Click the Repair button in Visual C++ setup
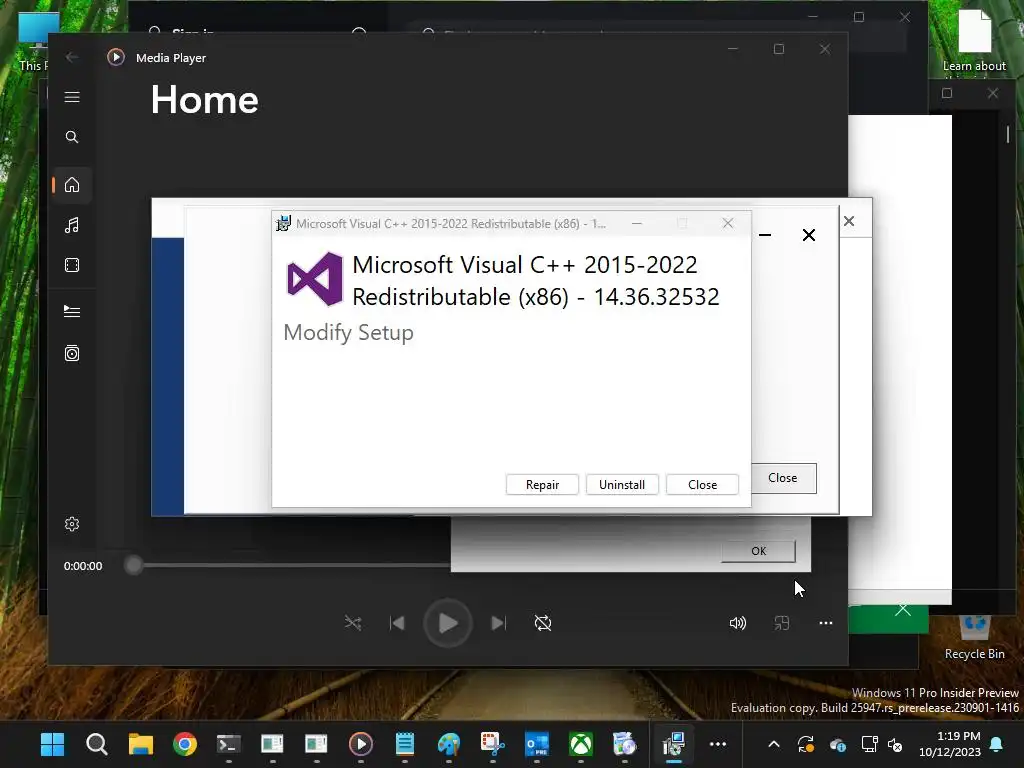The image size is (1024, 768). pyautogui.click(x=542, y=485)
